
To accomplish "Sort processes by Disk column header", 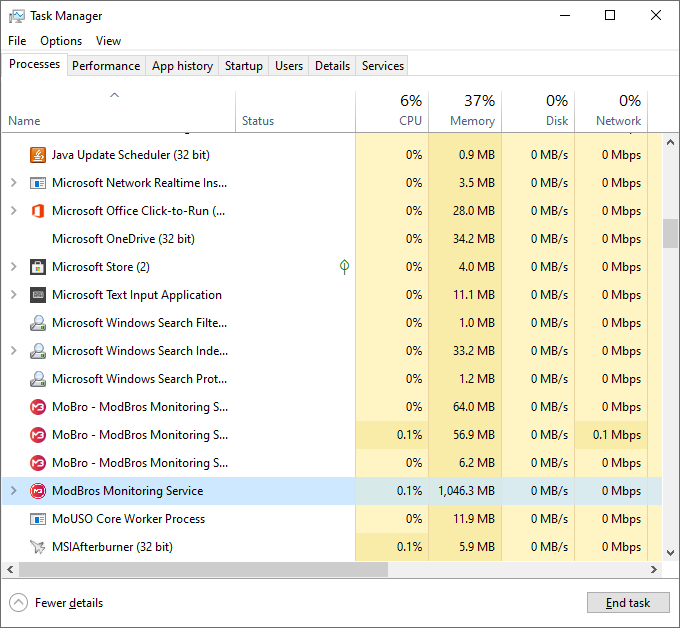I will pos(538,111).
